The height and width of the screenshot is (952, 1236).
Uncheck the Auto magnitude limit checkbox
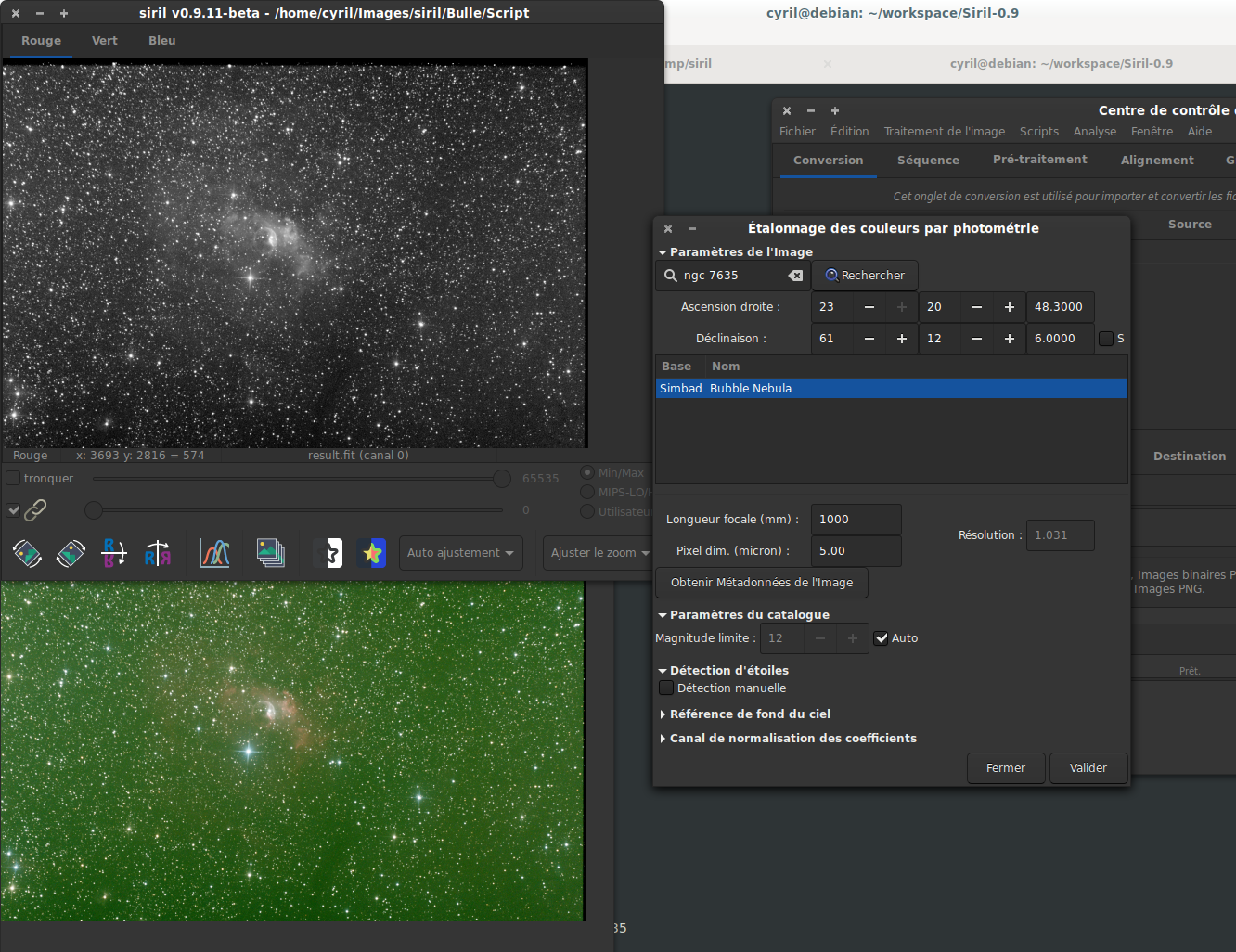coord(882,638)
